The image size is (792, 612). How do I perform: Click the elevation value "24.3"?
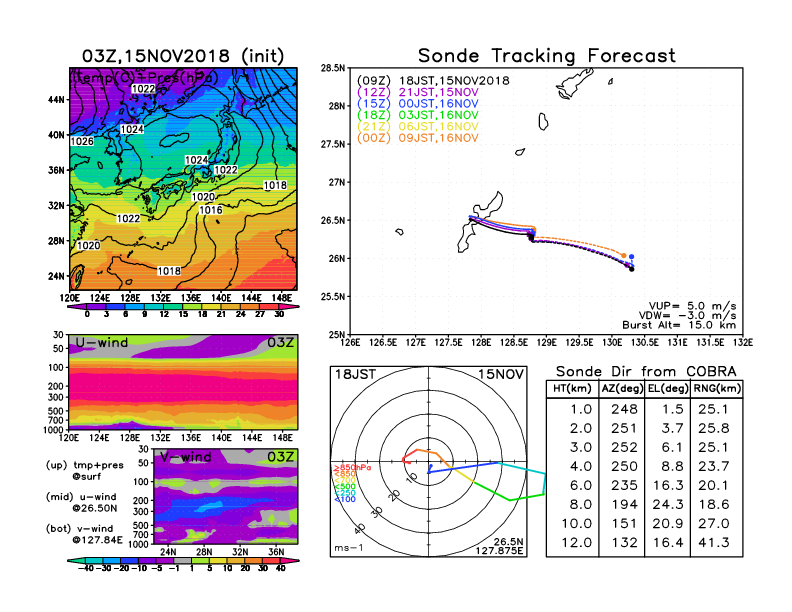click(x=668, y=505)
